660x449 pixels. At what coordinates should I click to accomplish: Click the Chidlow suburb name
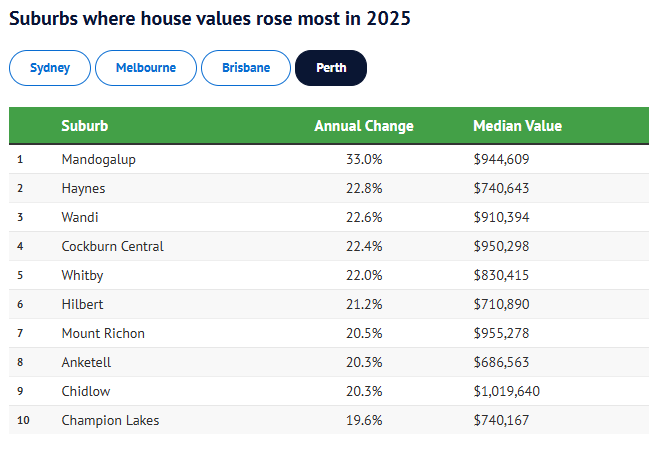pyautogui.click(x=86, y=391)
